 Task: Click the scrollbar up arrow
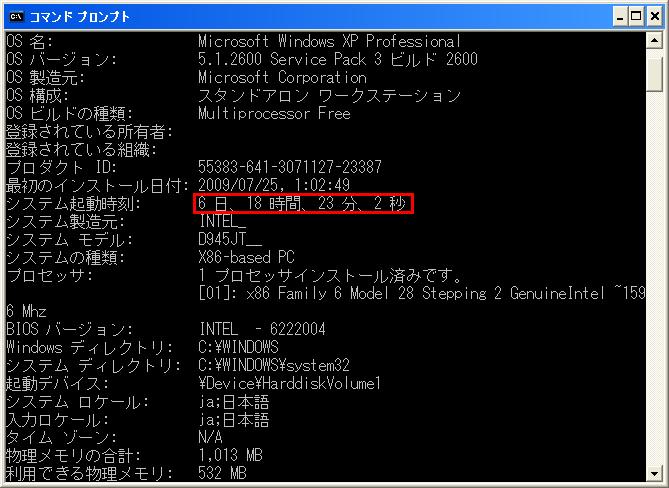(654, 41)
